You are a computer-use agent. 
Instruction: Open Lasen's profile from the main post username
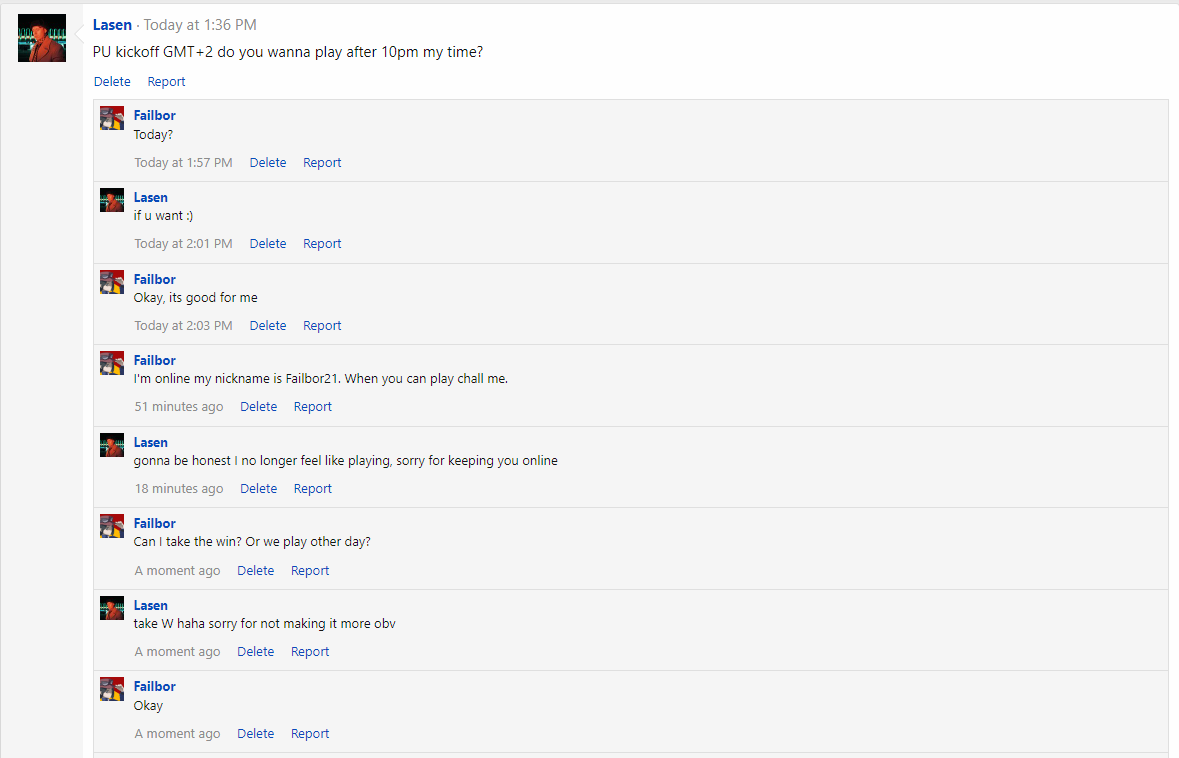(x=112, y=25)
